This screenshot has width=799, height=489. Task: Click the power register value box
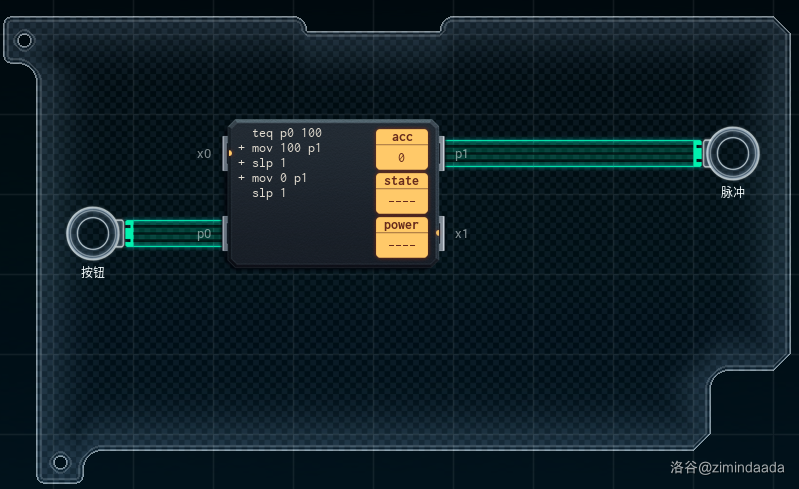pyautogui.click(x=401, y=245)
